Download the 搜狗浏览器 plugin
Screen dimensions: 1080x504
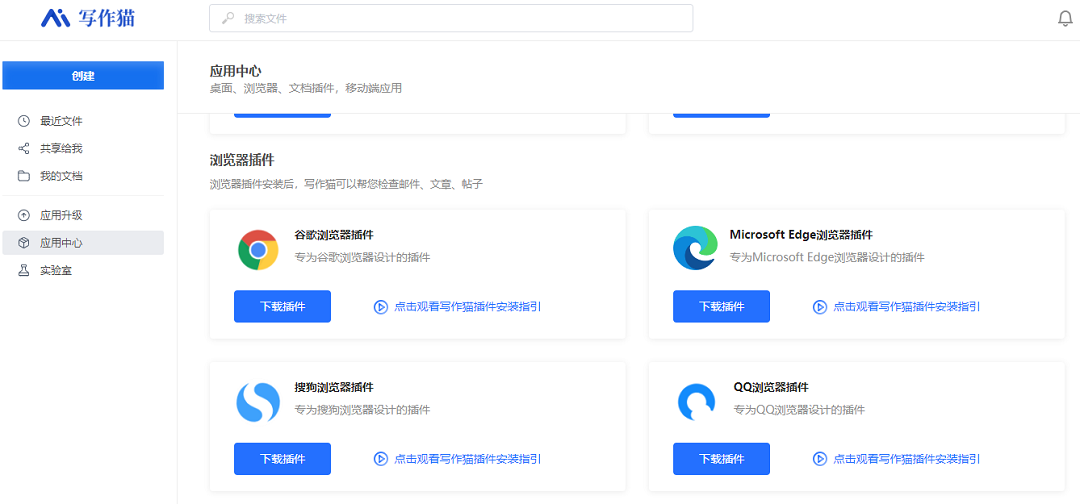click(282, 459)
